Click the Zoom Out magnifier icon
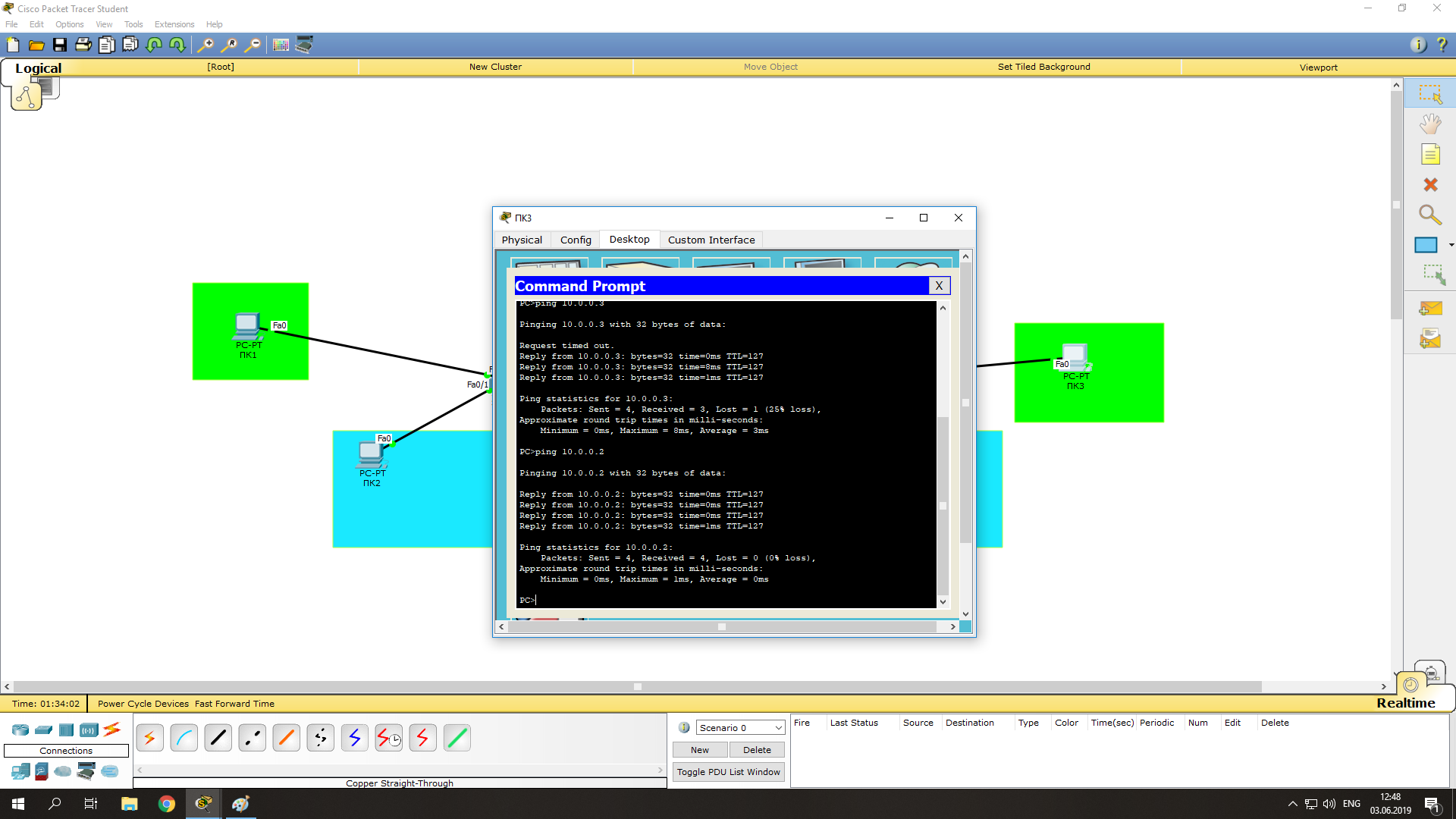Viewport: 1456px width, 819px height. click(253, 45)
